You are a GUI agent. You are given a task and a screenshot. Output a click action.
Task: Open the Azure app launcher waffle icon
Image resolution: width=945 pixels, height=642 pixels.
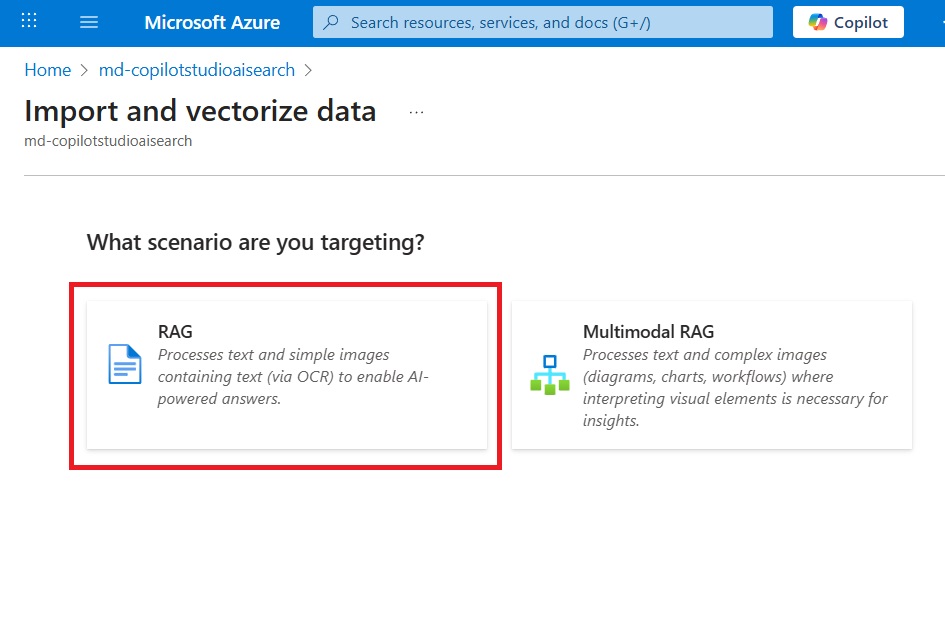[29, 22]
